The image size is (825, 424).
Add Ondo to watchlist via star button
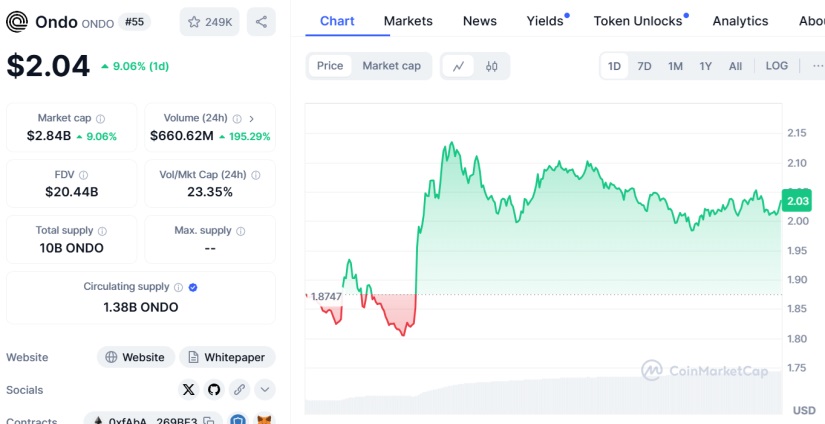[x=210, y=22]
